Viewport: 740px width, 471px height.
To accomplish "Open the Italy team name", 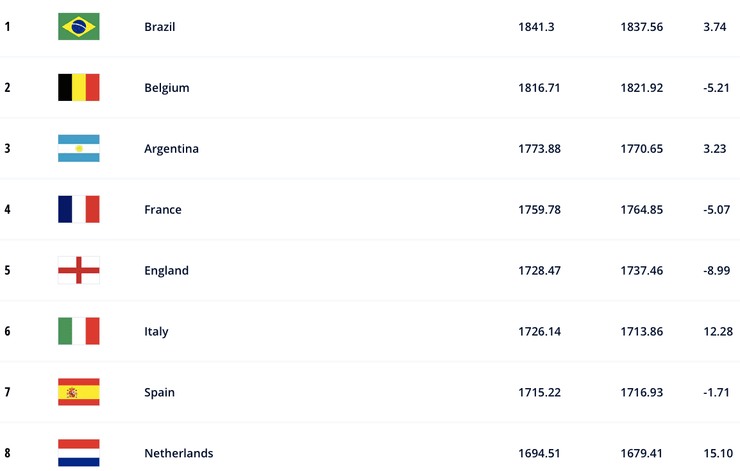I will point(156,332).
